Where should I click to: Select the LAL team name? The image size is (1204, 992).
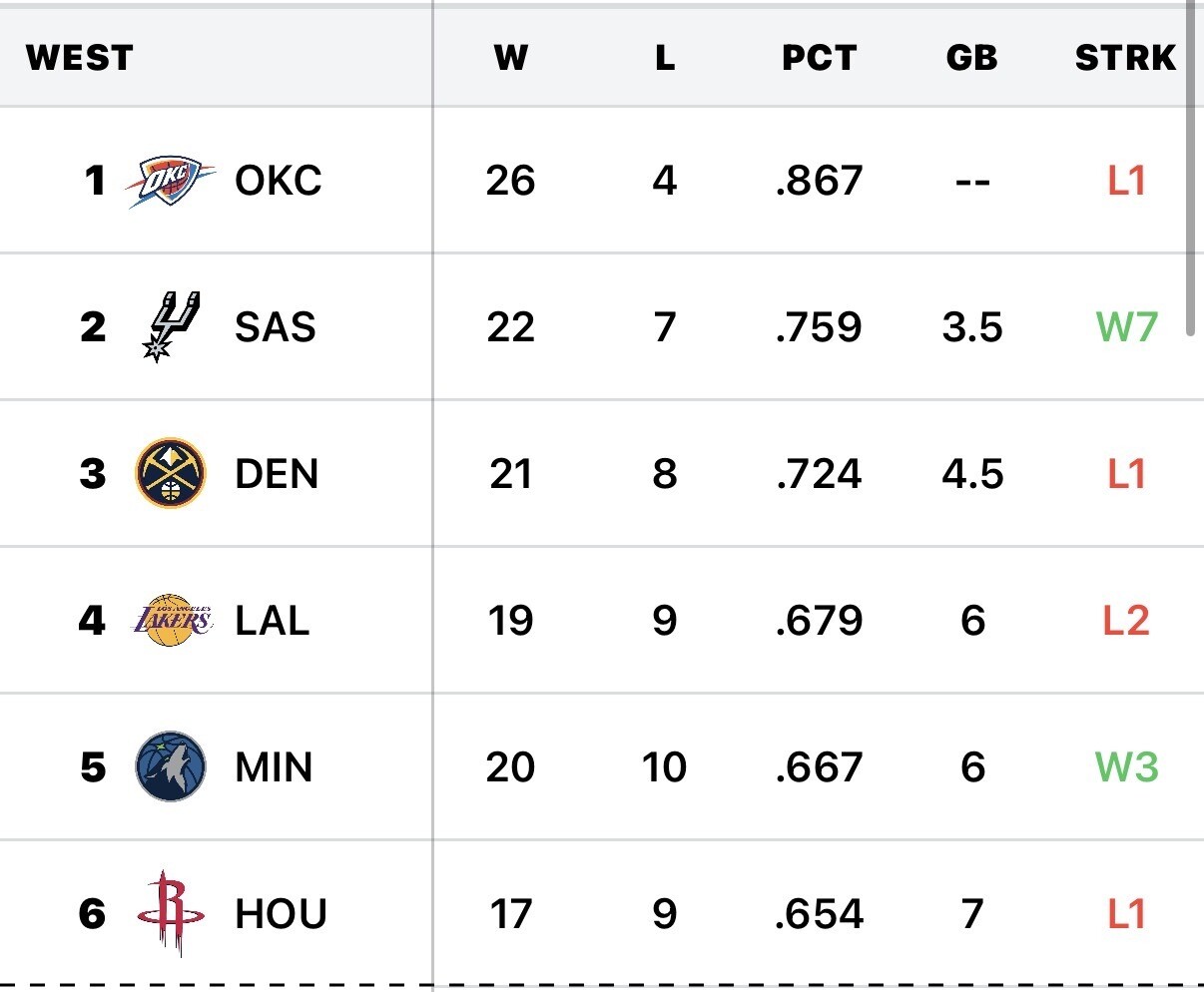(x=272, y=621)
